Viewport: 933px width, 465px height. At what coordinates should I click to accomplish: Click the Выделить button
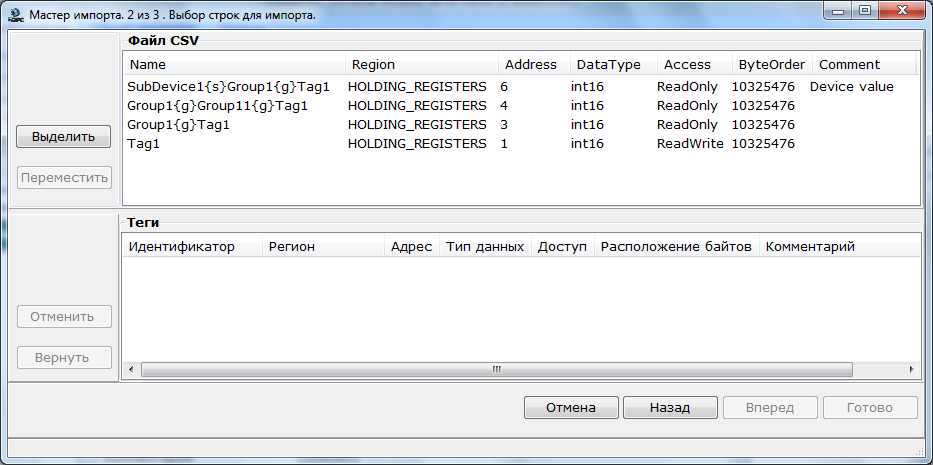tap(64, 136)
